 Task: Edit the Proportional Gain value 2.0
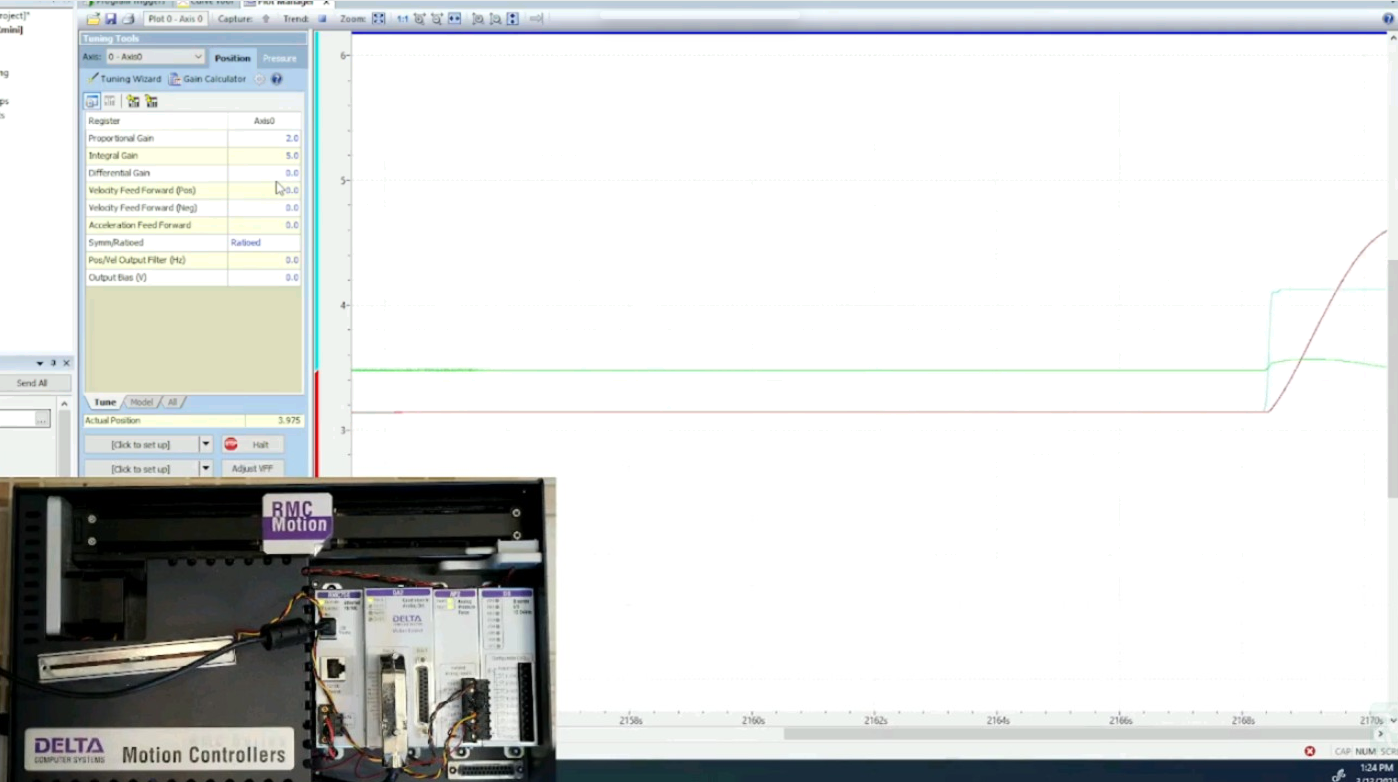coord(264,138)
